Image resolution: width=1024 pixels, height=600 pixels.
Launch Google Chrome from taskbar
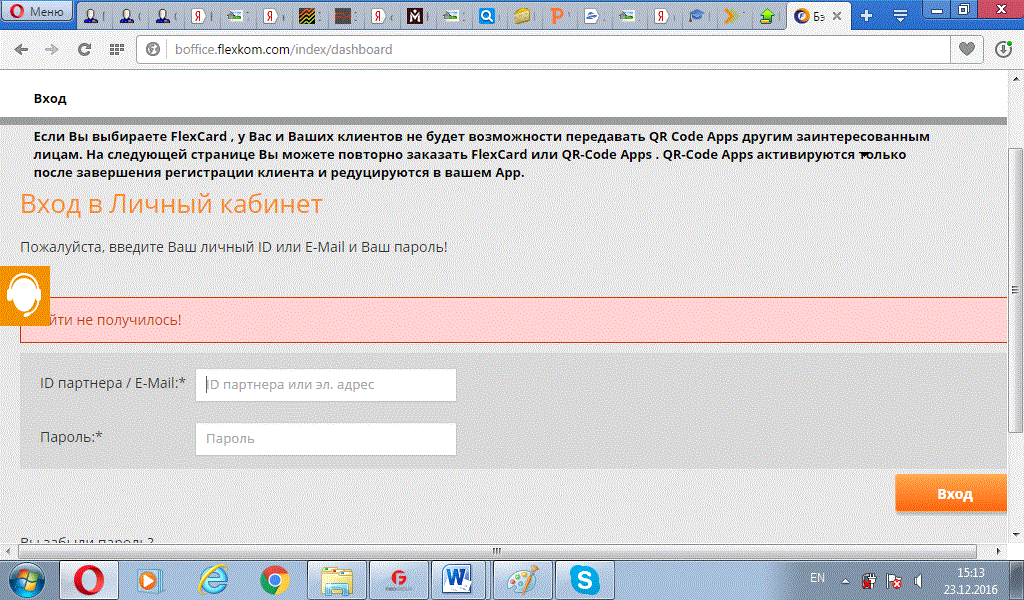pos(274,580)
